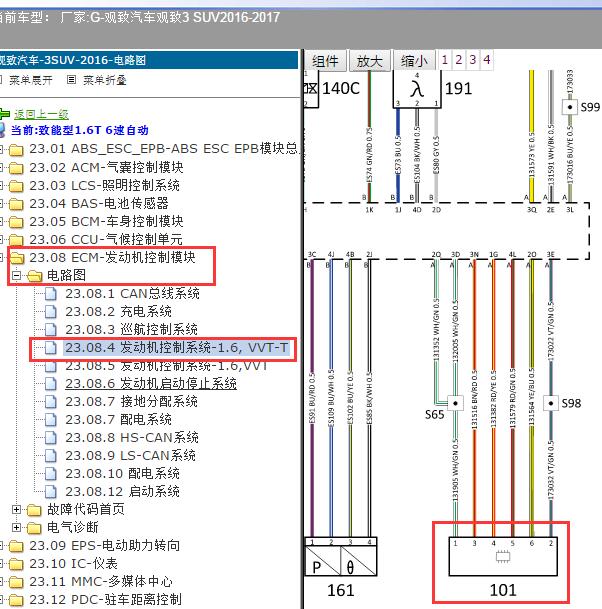Screen dimensions: 602x609
Task: Open the 电气诊断 folder label
Action: click(73, 527)
